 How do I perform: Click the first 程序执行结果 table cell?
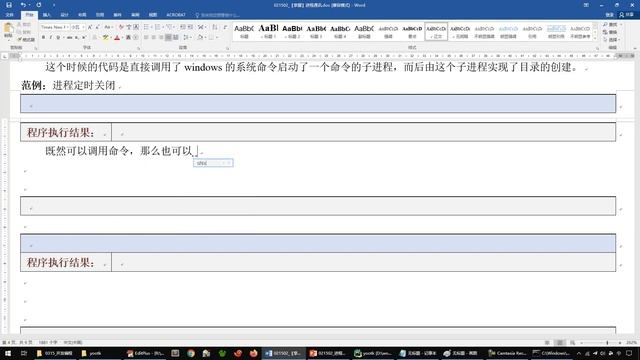(66, 132)
